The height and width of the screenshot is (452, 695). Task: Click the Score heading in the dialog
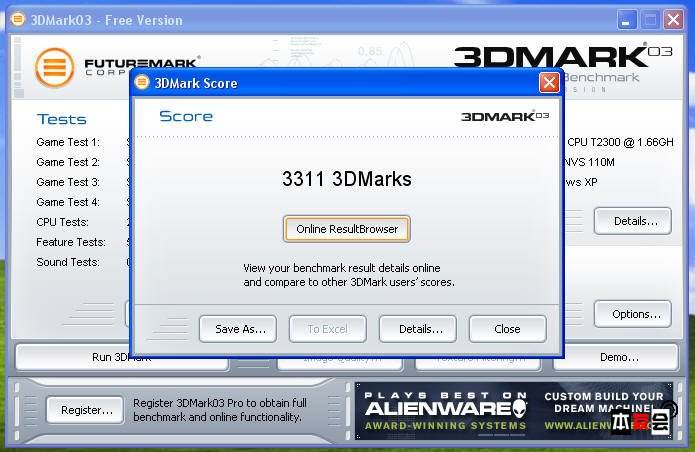coord(186,116)
